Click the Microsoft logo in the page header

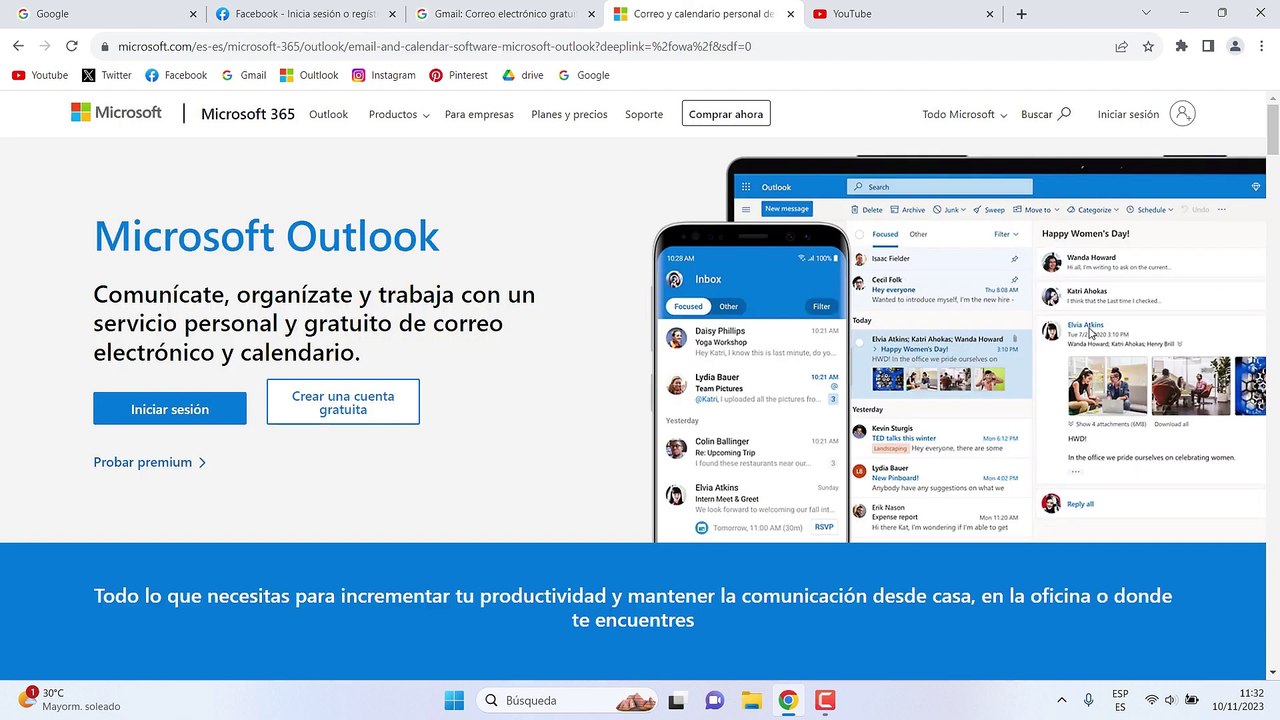coord(116,113)
